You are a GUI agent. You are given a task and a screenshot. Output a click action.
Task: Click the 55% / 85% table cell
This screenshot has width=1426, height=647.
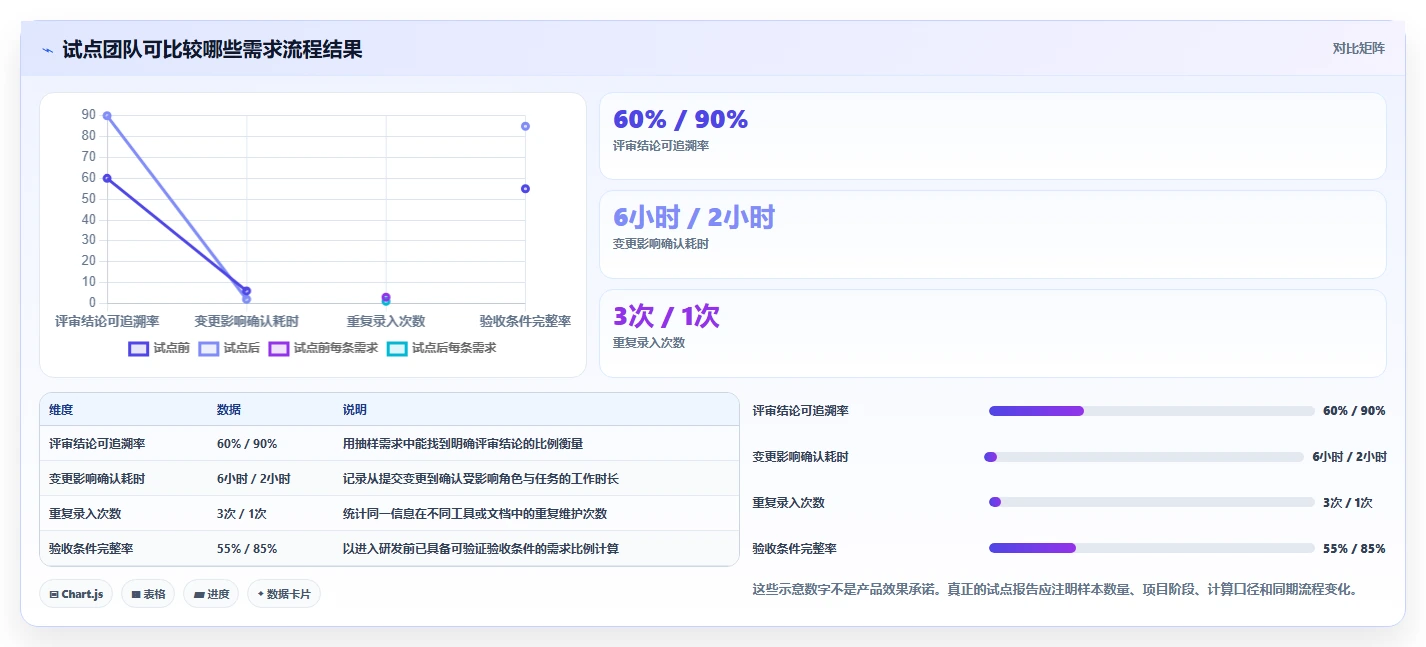[x=247, y=549]
